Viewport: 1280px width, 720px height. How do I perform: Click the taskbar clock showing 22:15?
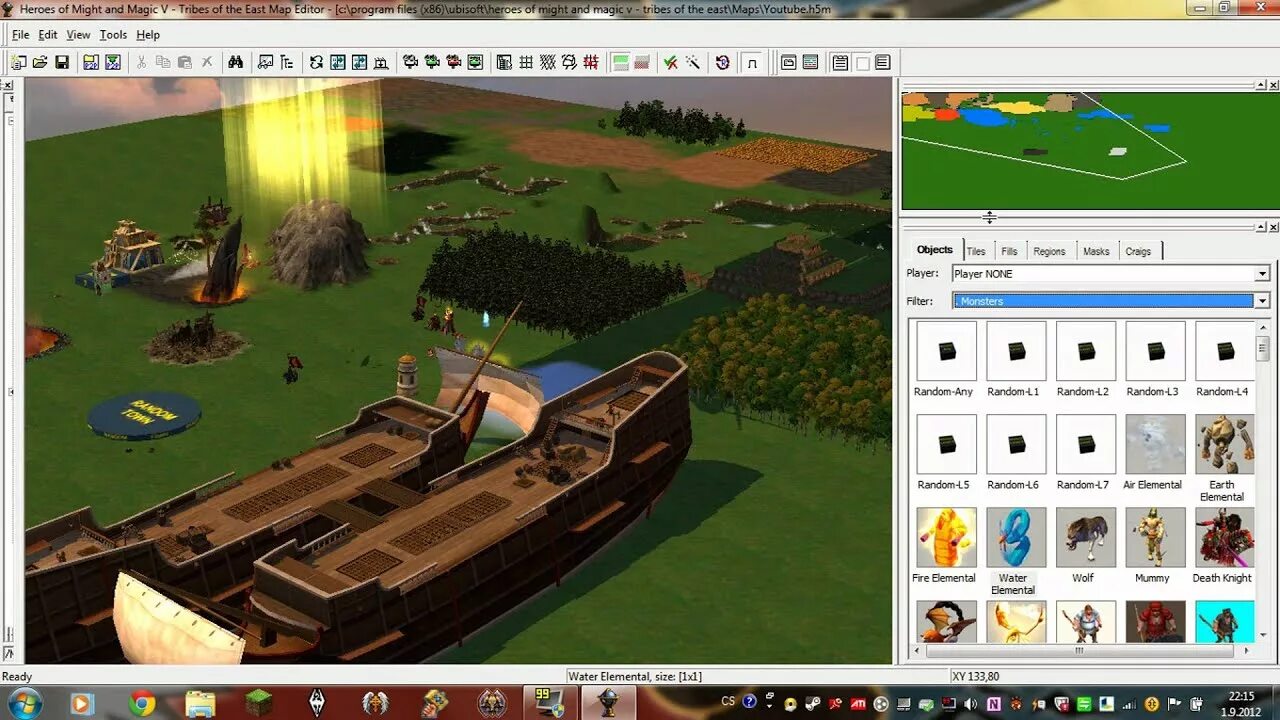(1242, 703)
